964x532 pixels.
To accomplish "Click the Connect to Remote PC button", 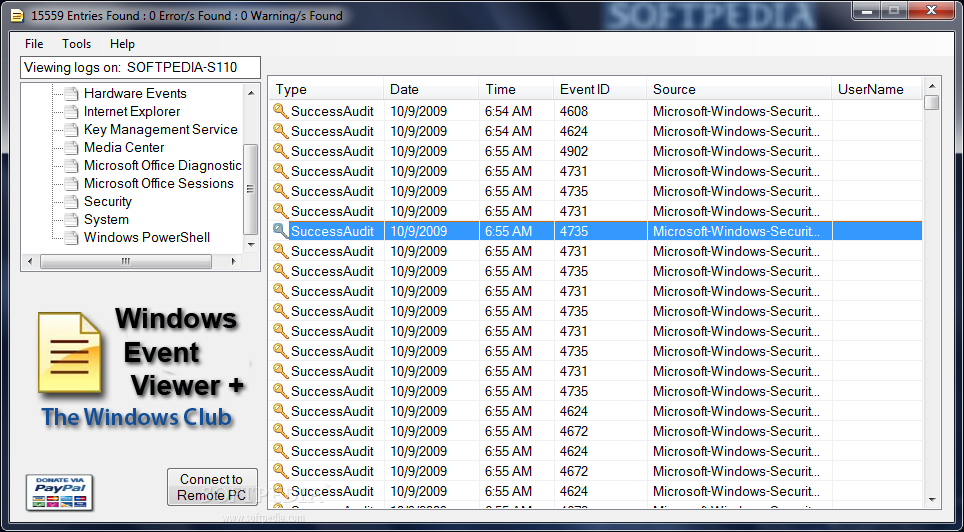I will [x=211, y=486].
